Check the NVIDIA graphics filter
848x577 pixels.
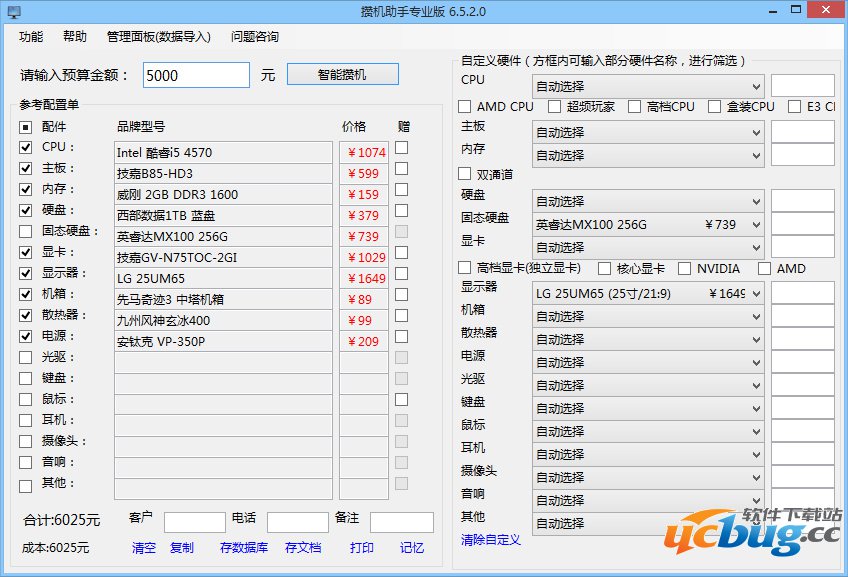(684, 268)
